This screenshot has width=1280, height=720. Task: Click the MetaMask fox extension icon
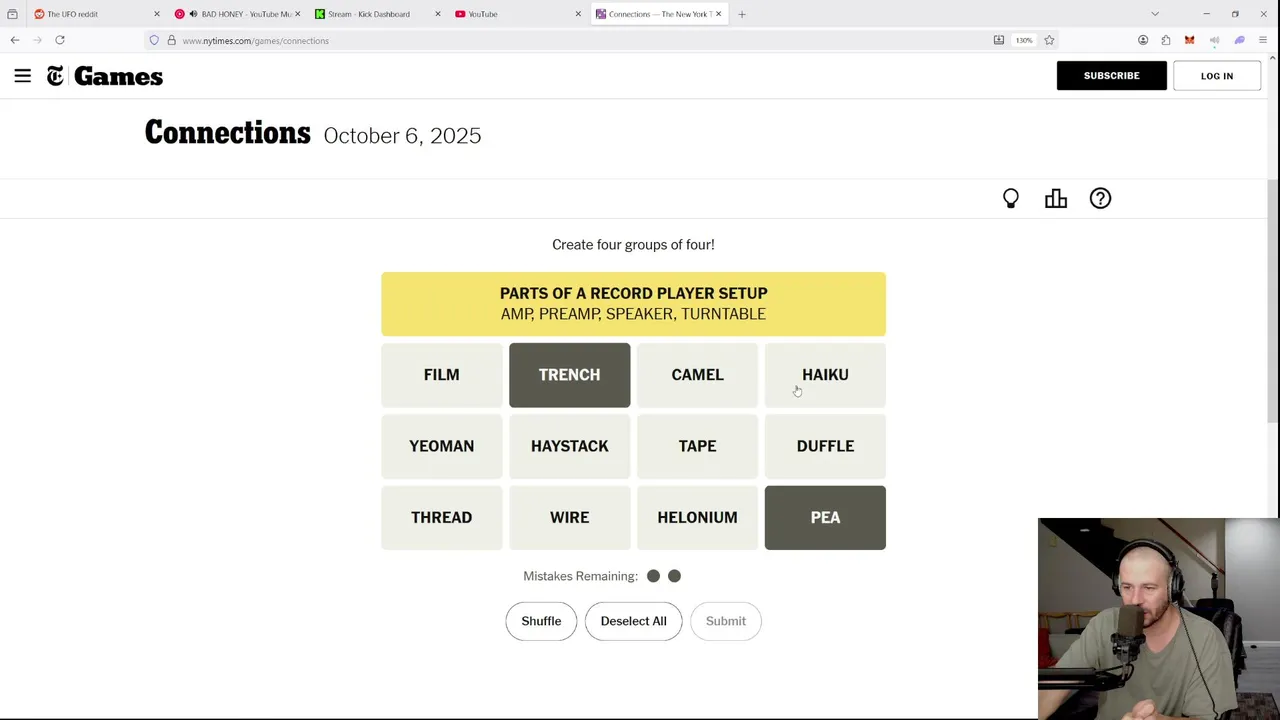[x=1189, y=40]
